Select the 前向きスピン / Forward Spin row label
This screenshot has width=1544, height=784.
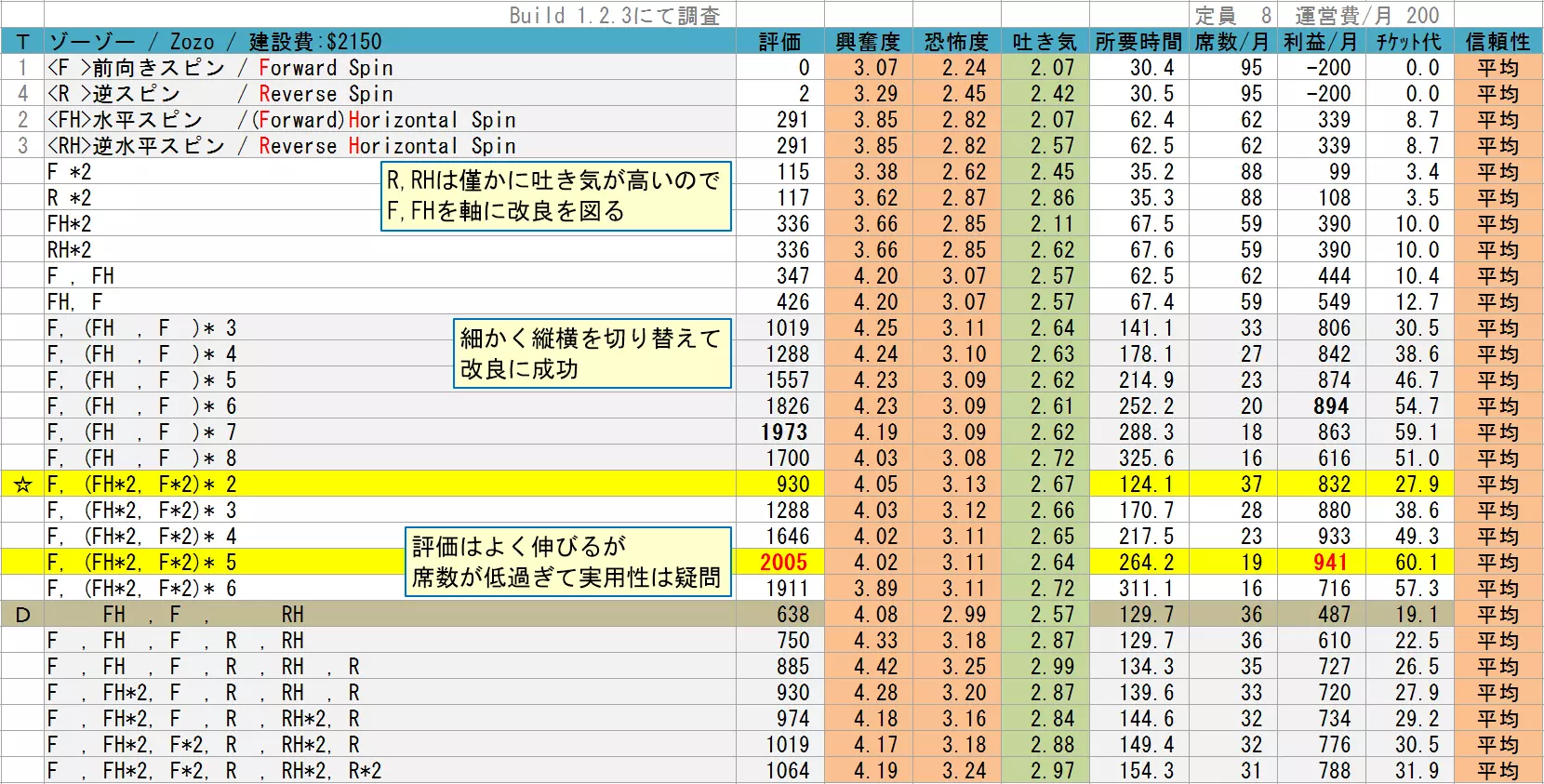point(220,68)
